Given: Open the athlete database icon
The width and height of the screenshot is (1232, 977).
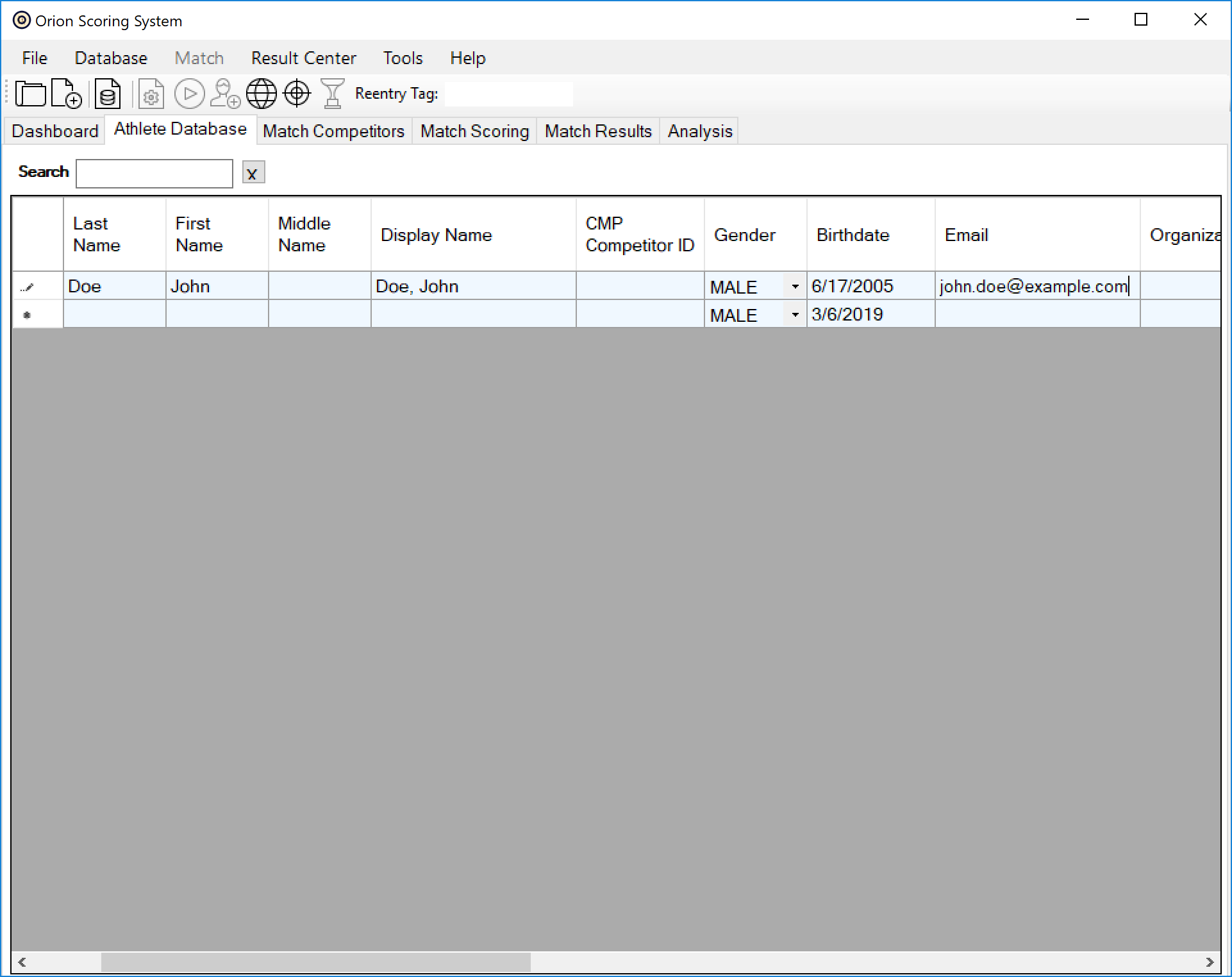Looking at the screenshot, I should pyautogui.click(x=107, y=94).
